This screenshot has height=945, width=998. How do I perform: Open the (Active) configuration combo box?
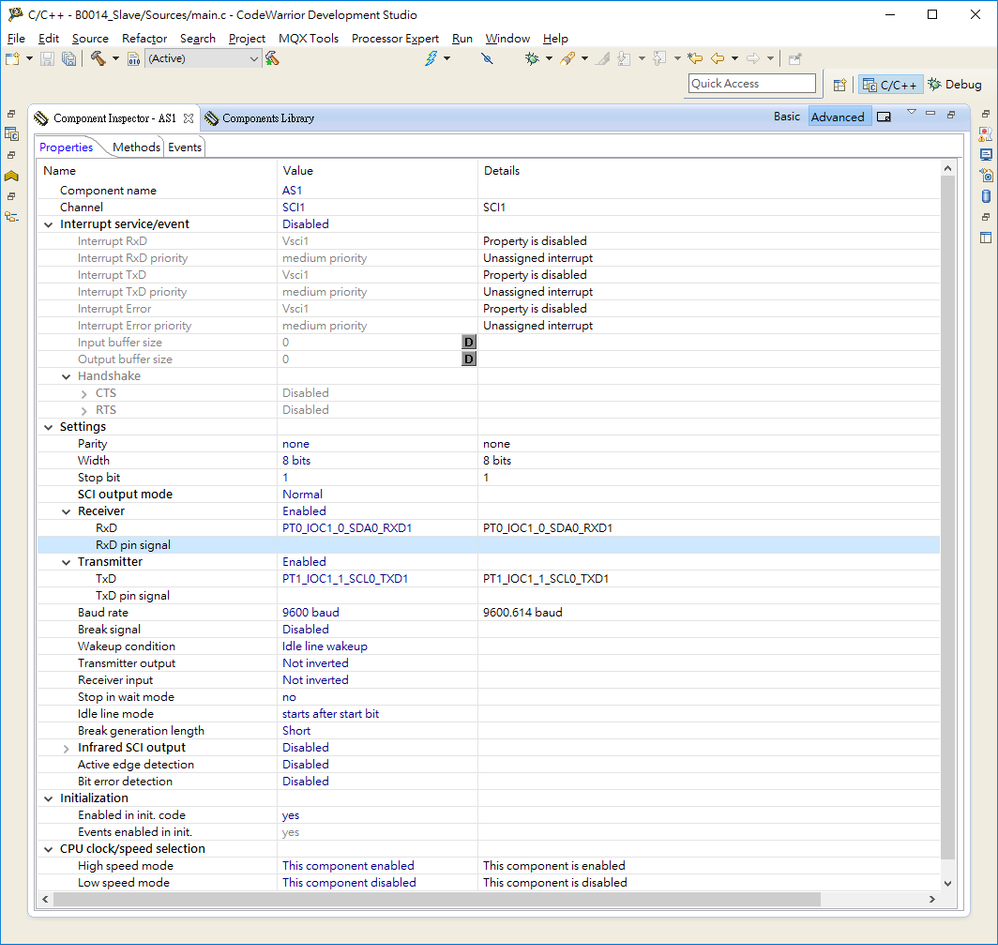(203, 59)
